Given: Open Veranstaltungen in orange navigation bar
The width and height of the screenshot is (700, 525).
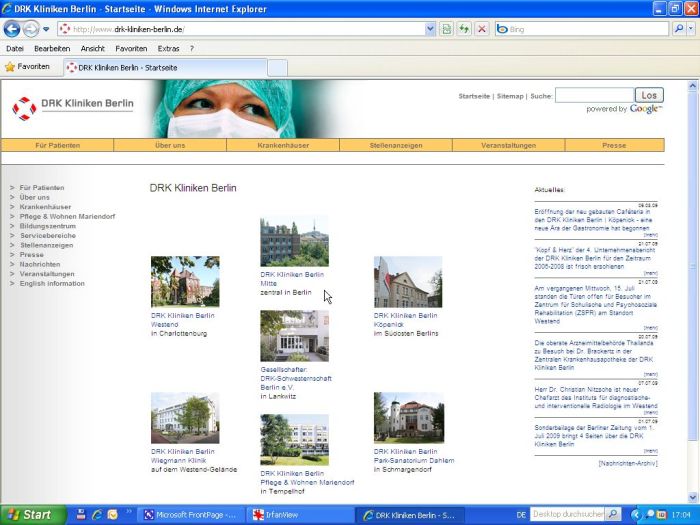Looking at the screenshot, I should coord(508,145).
